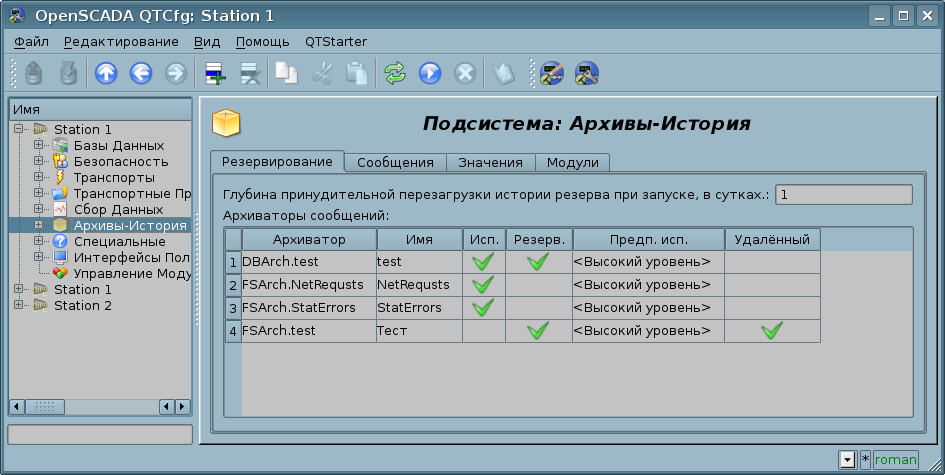Click the Архиватор column header
This screenshot has height=475, width=945.
click(x=309, y=240)
